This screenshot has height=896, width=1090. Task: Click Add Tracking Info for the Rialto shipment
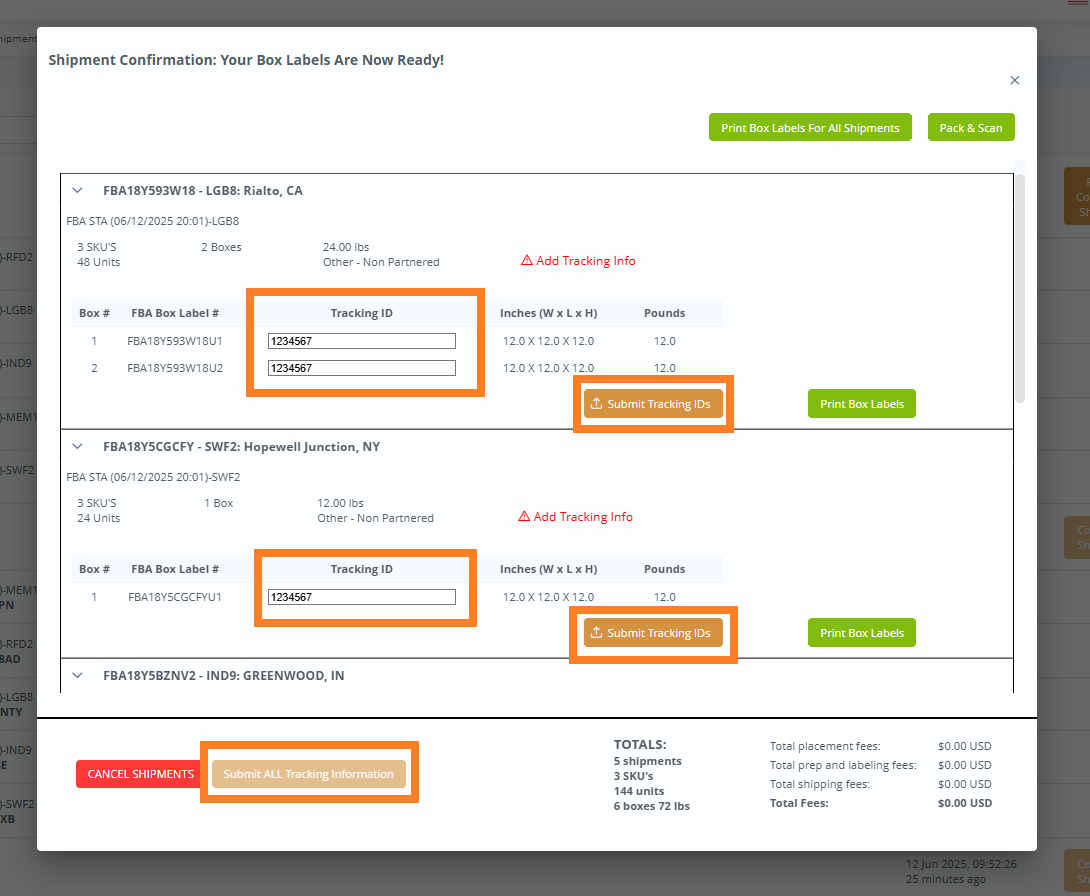click(x=586, y=260)
